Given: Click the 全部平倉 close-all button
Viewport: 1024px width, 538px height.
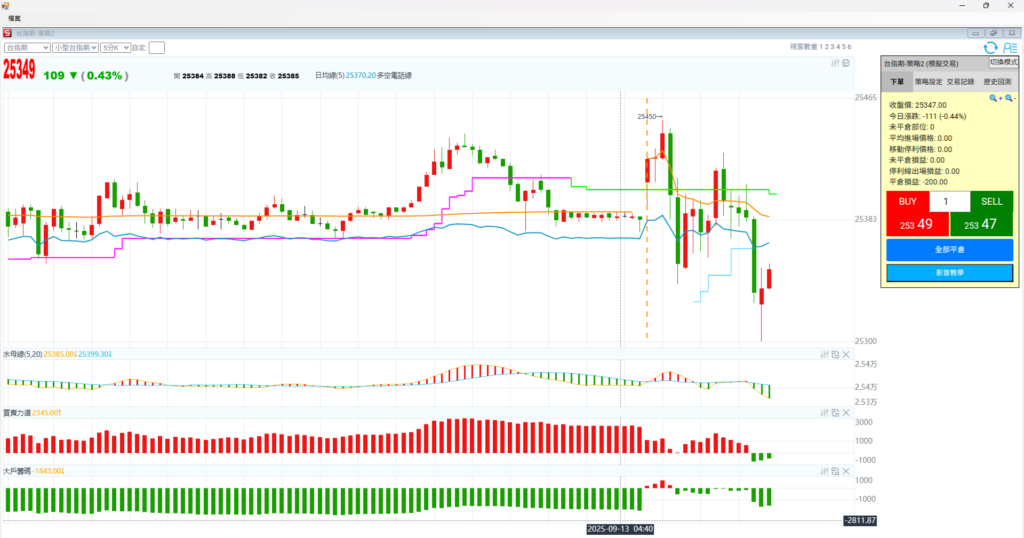Looking at the screenshot, I should [x=949, y=249].
